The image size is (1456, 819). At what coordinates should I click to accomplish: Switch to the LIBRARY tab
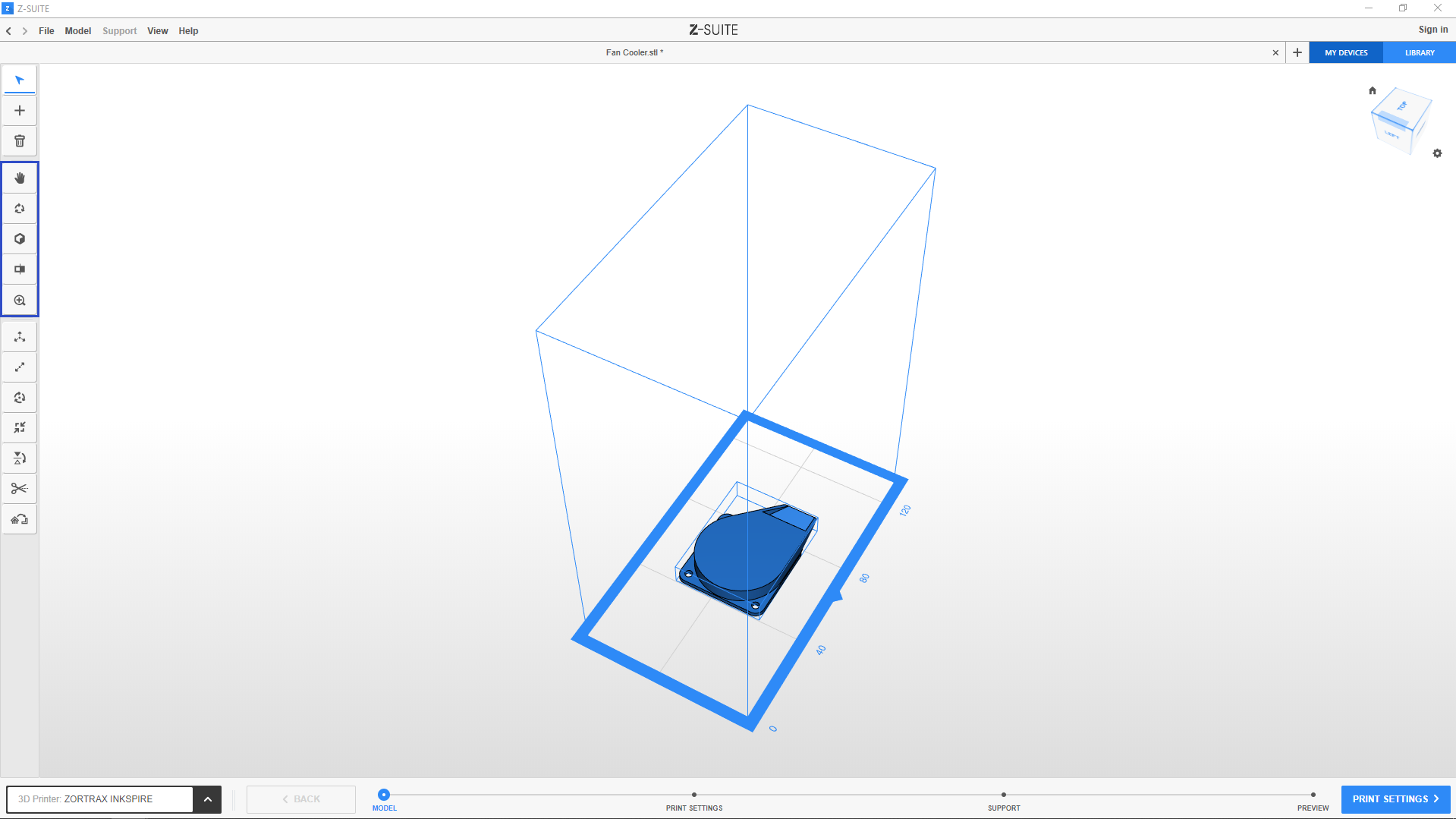[x=1419, y=53]
